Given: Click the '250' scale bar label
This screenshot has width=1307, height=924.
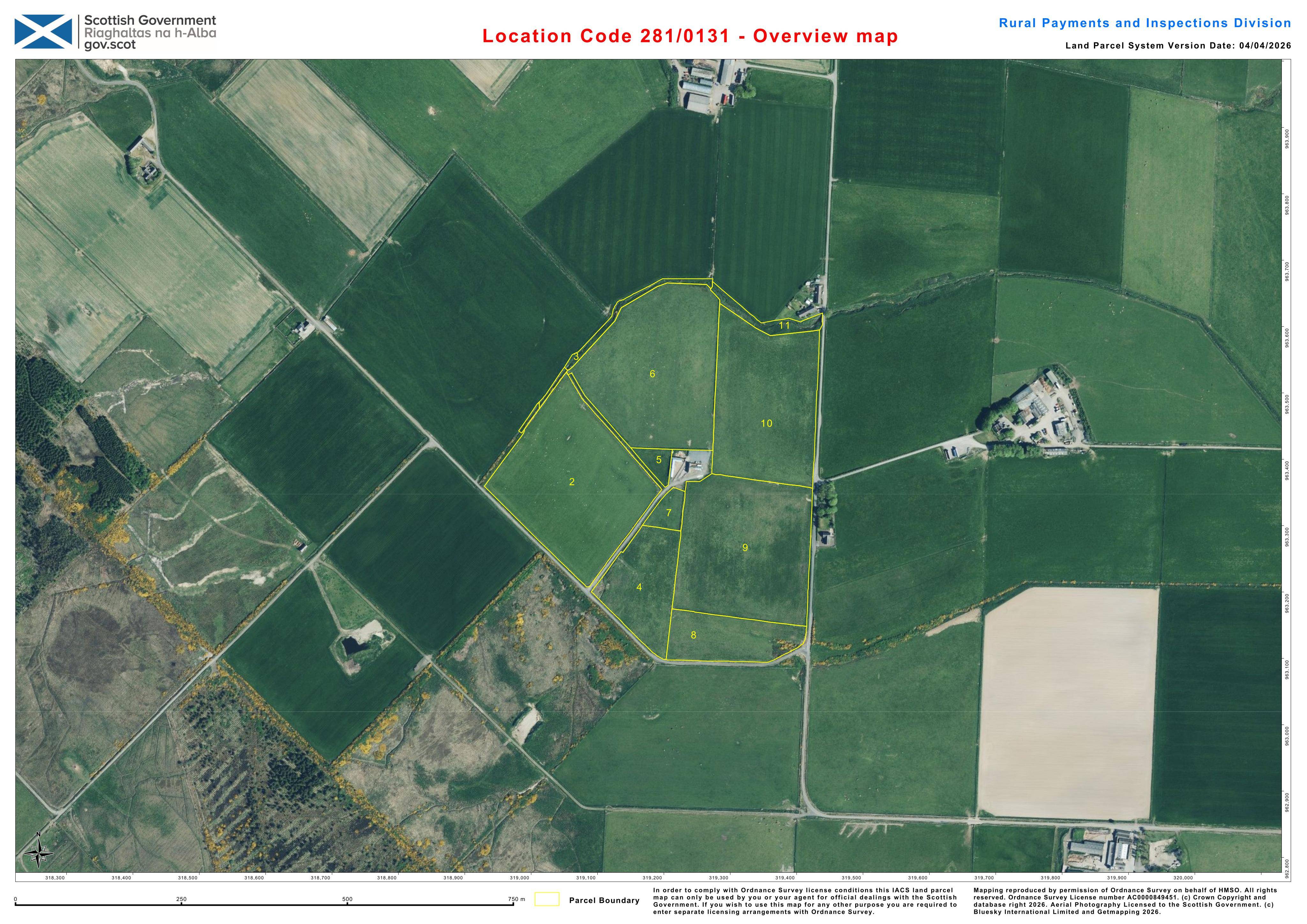Looking at the screenshot, I should point(181,899).
